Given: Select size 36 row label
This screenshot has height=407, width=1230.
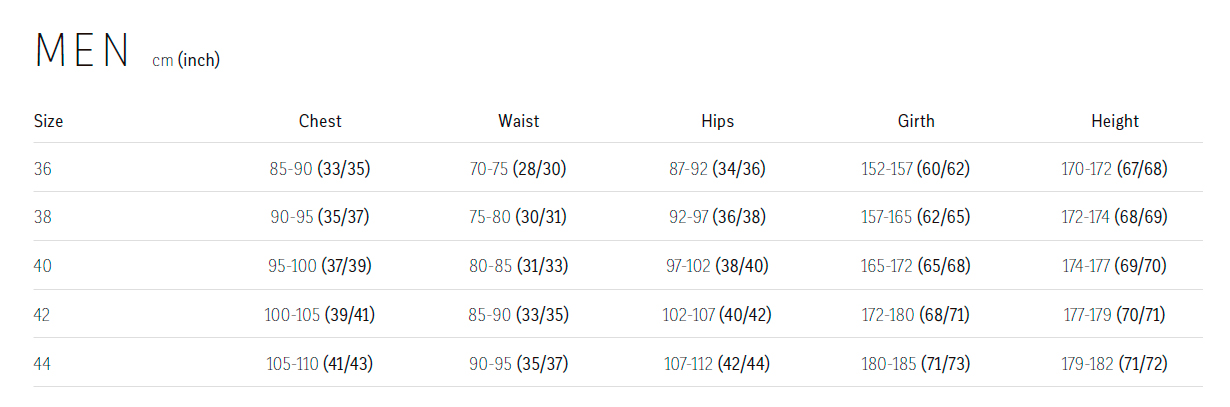Looking at the screenshot, I should 42,169.
